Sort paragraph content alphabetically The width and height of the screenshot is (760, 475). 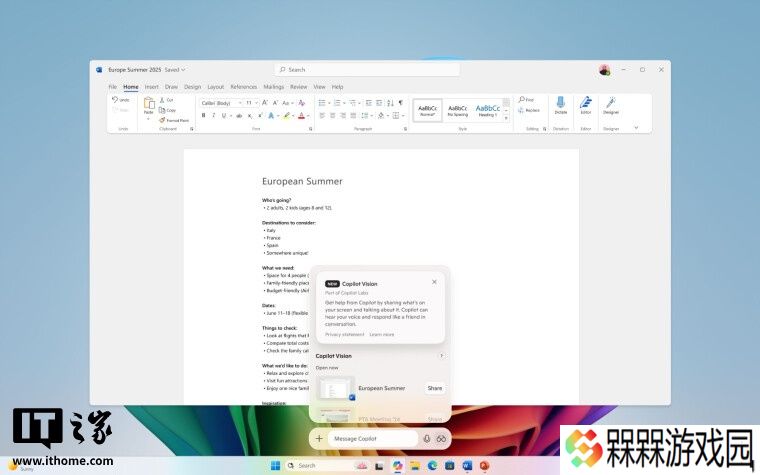pyautogui.click(x=390, y=103)
